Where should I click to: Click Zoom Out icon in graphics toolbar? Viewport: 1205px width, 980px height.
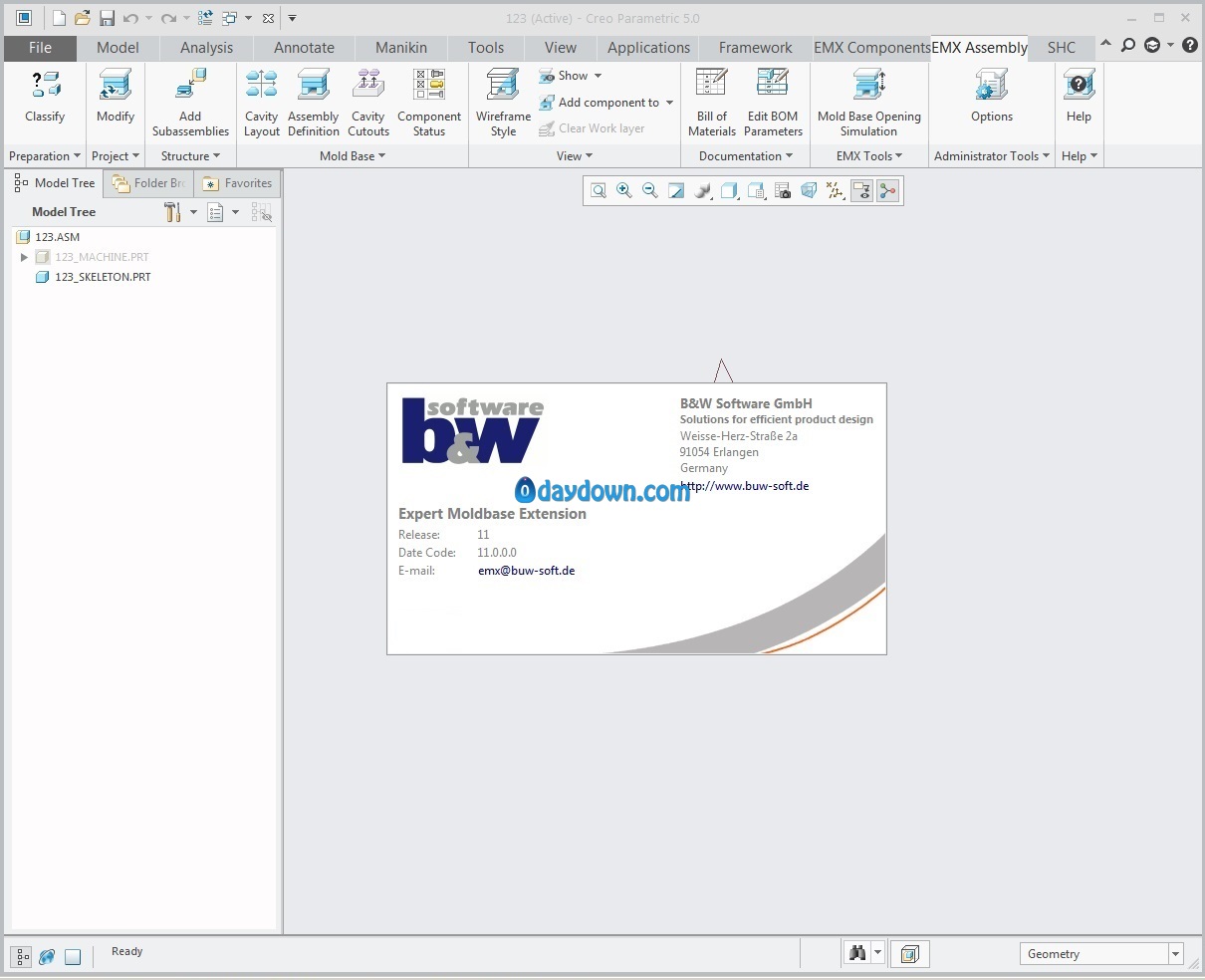pos(650,190)
